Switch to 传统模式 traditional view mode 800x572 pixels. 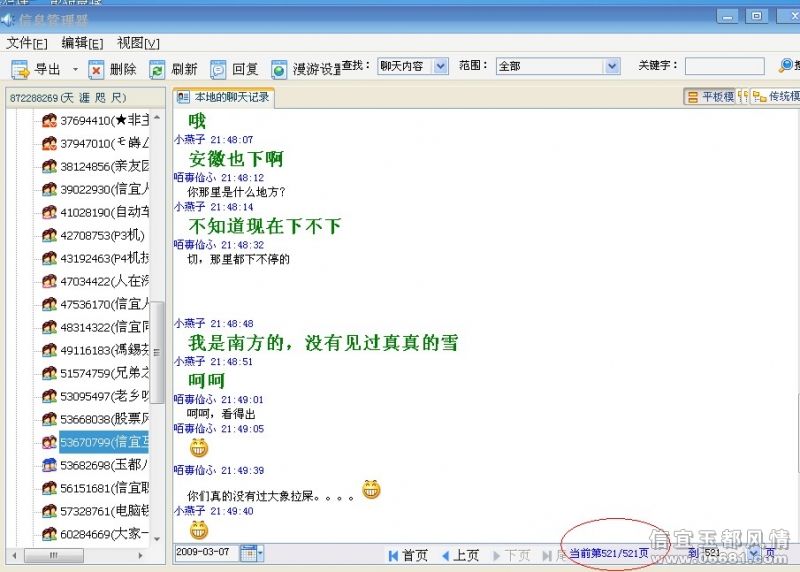(x=776, y=96)
